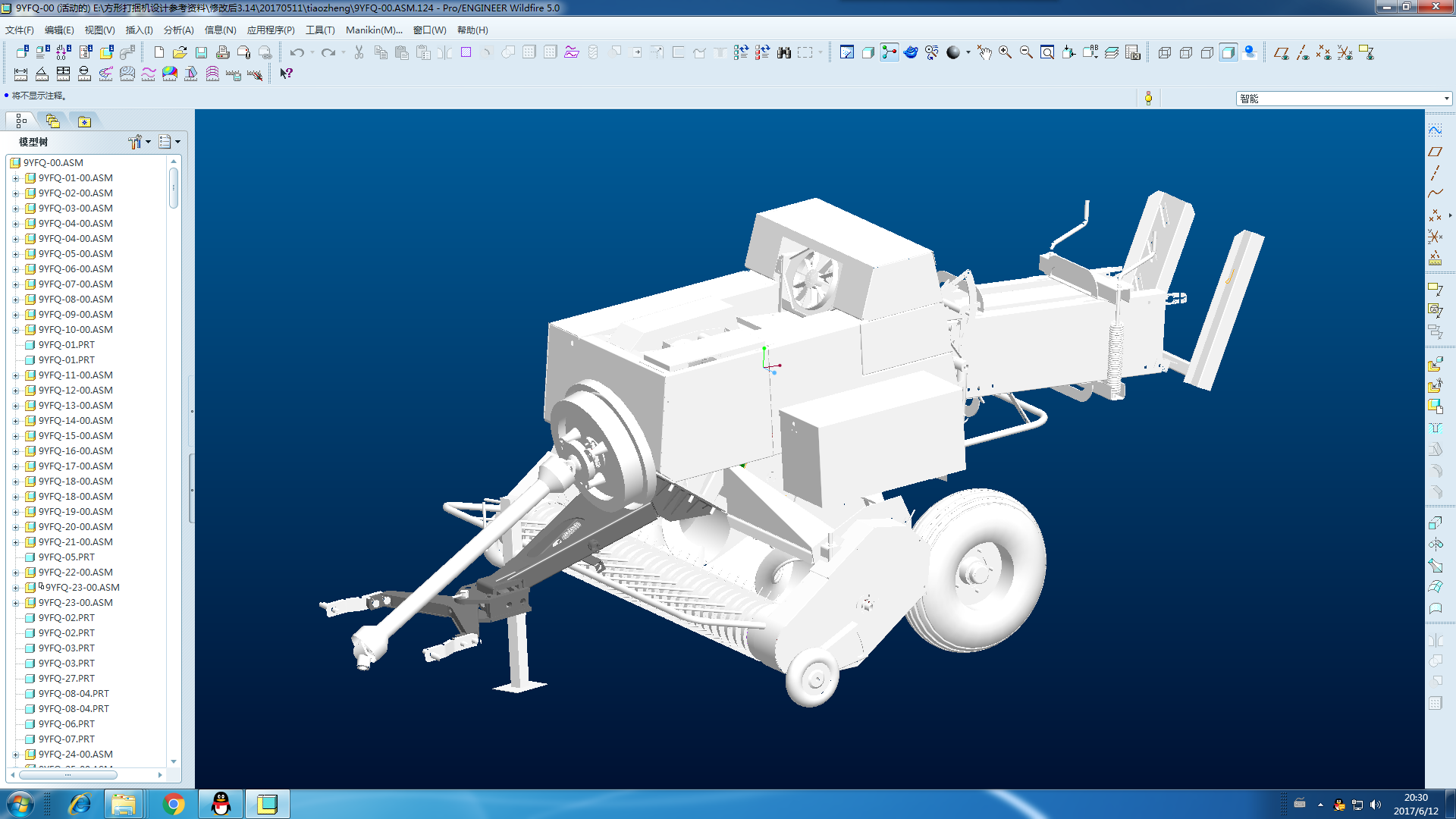The height and width of the screenshot is (819, 1456).
Task: Toggle coordinate systems display
Action: pyautogui.click(x=1345, y=52)
